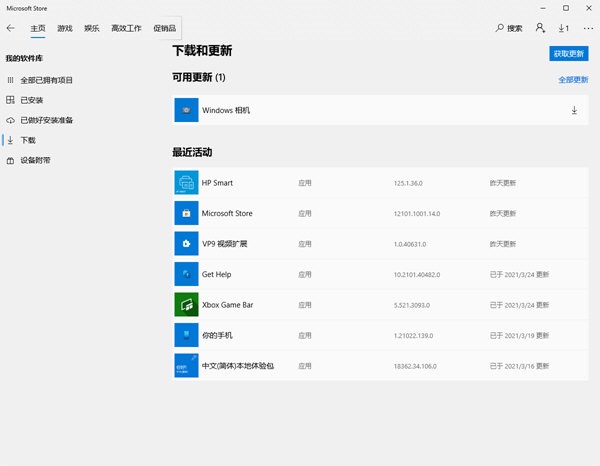Viewport: 600px width, 466px height.
Task: Open the user account icon
Action: [x=540, y=28]
